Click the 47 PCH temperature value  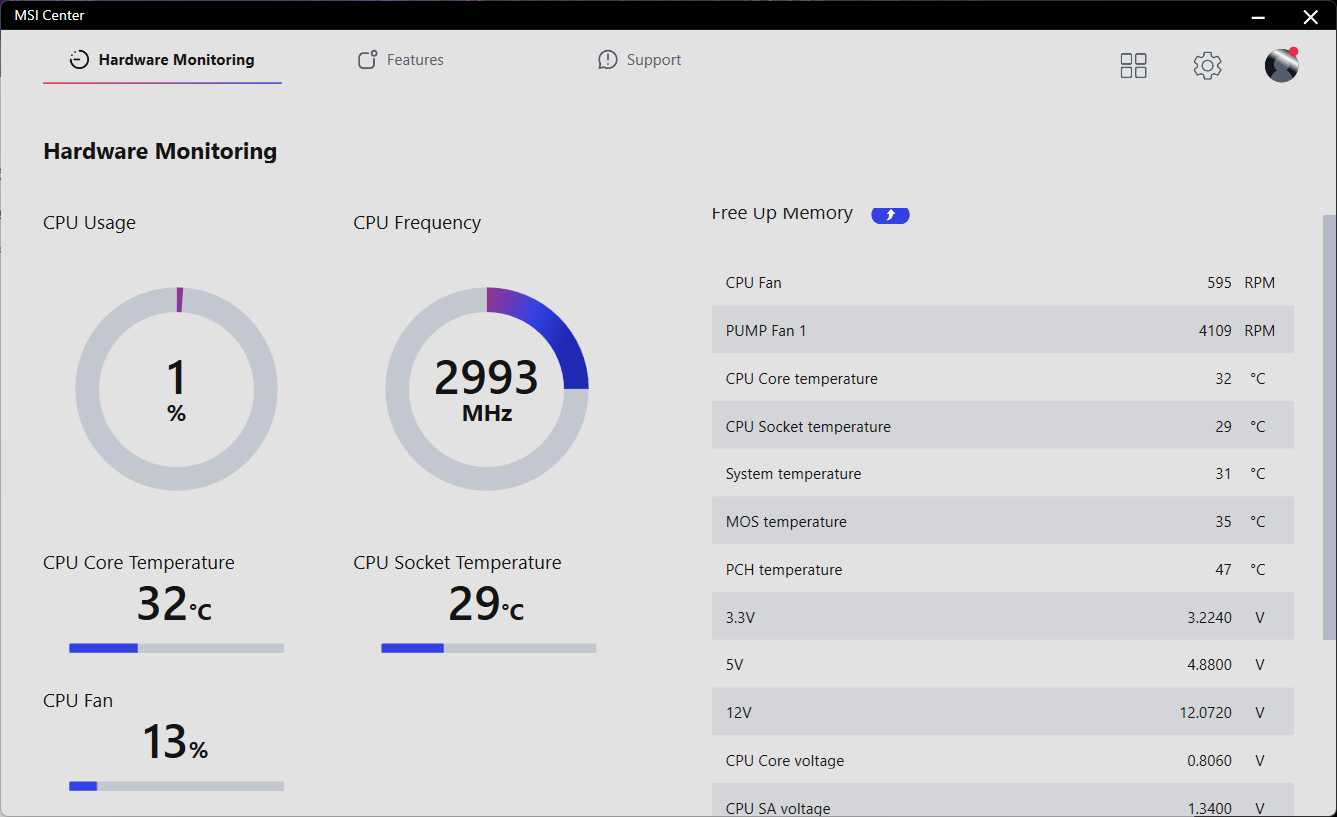pos(1223,570)
